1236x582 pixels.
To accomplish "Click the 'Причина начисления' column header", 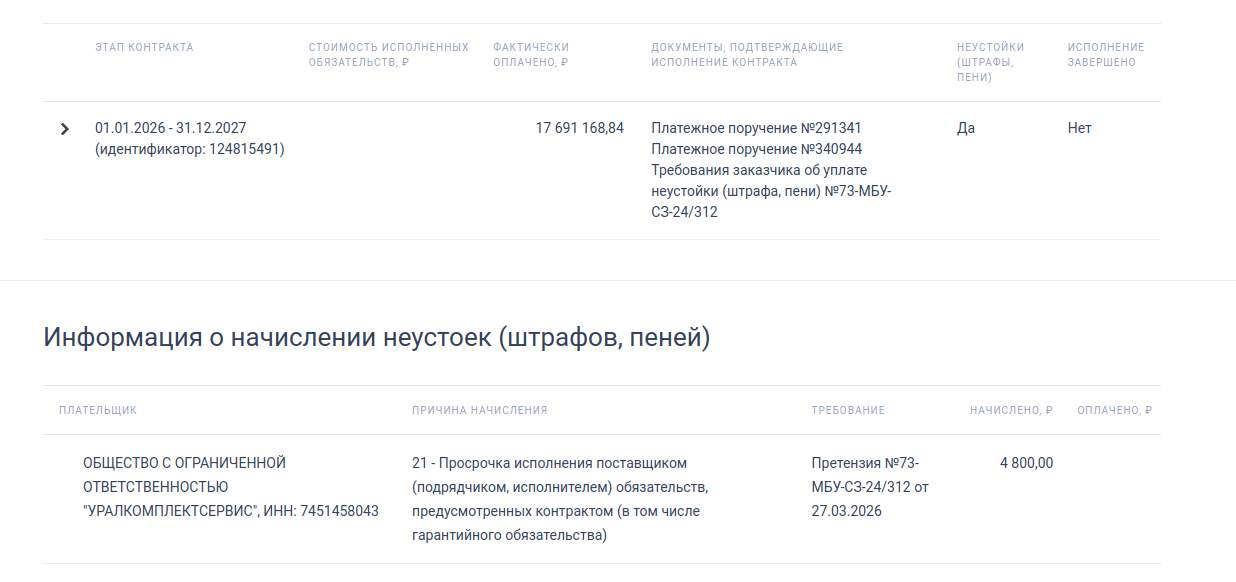I will pos(479,410).
